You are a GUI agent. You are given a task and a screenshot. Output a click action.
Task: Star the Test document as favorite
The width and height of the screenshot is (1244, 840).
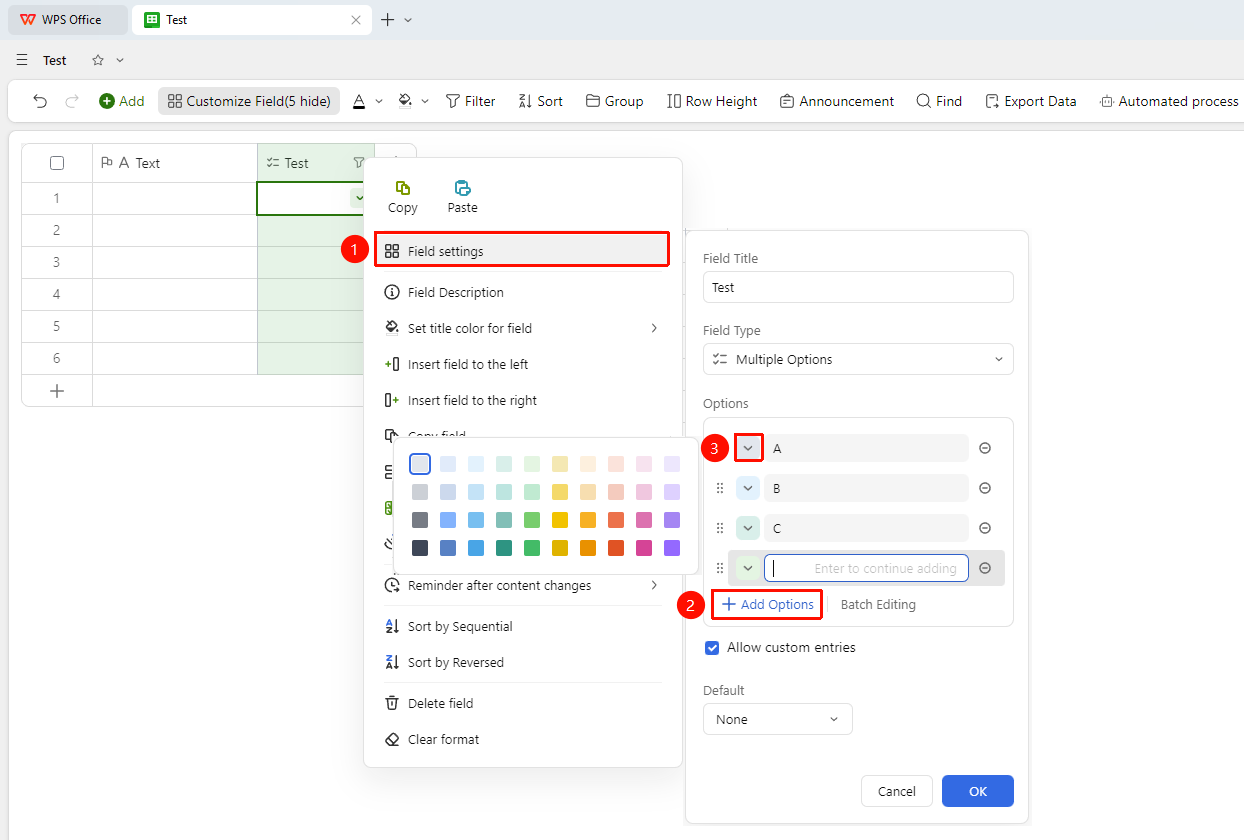(x=98, y=60)
